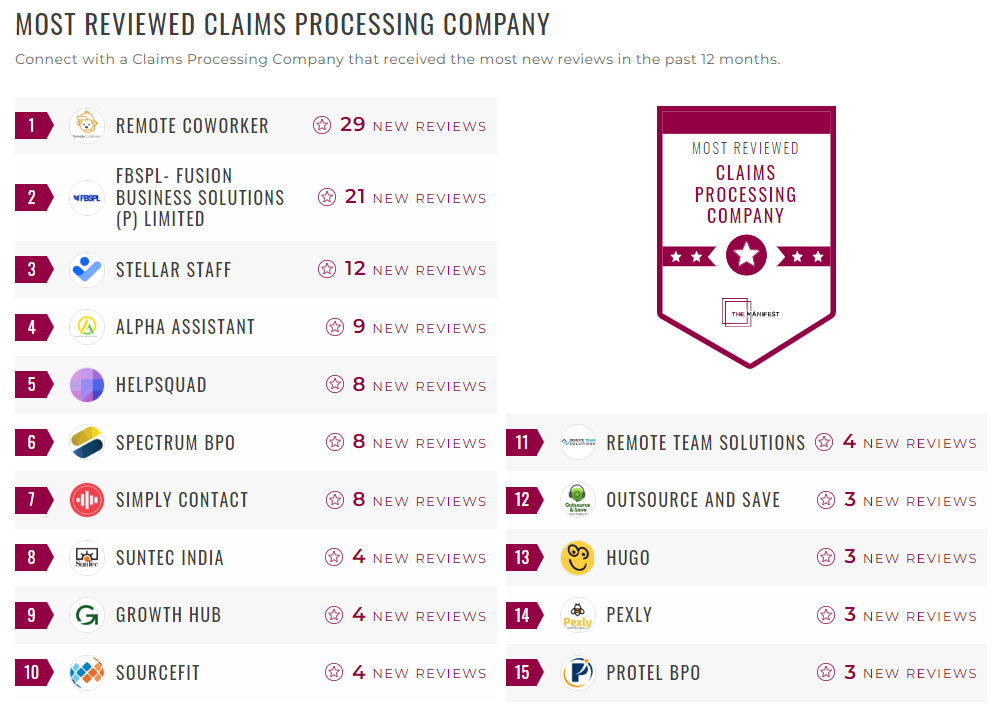The width and height of the screenshot is (993, 710).
Task: Click the Remote Coworker company logo
Action: [86, 125]
